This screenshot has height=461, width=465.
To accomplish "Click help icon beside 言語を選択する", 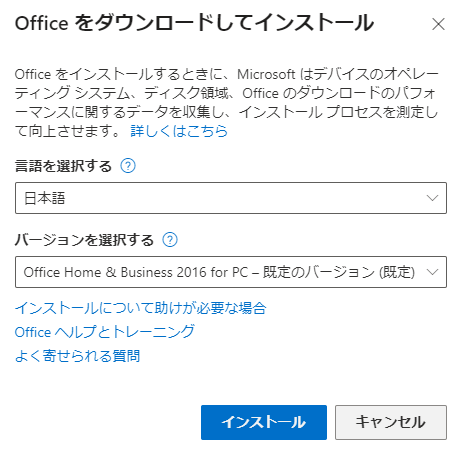I will click(128, 166).
